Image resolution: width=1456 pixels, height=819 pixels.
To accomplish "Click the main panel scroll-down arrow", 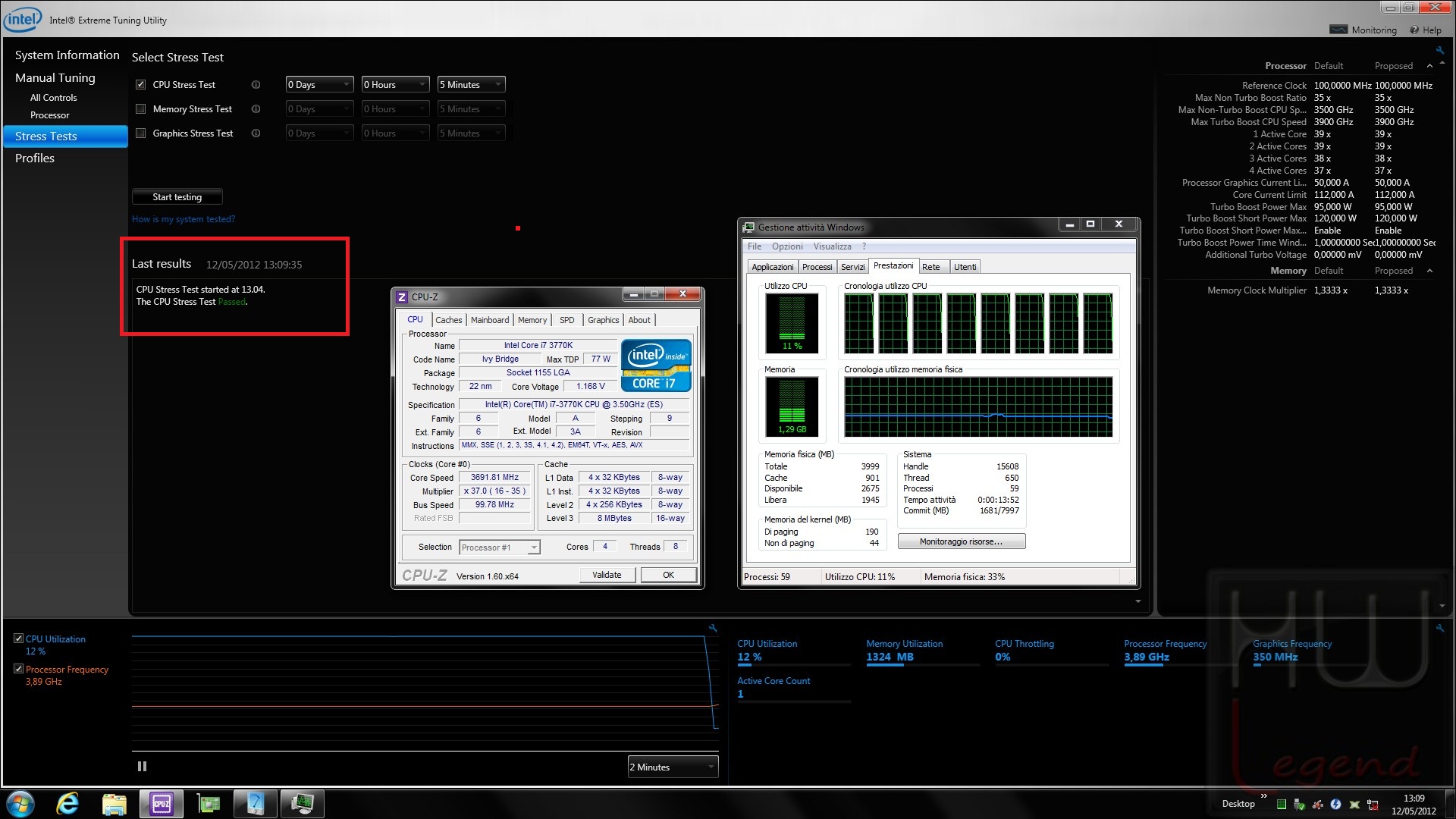I will [1138, 602].
